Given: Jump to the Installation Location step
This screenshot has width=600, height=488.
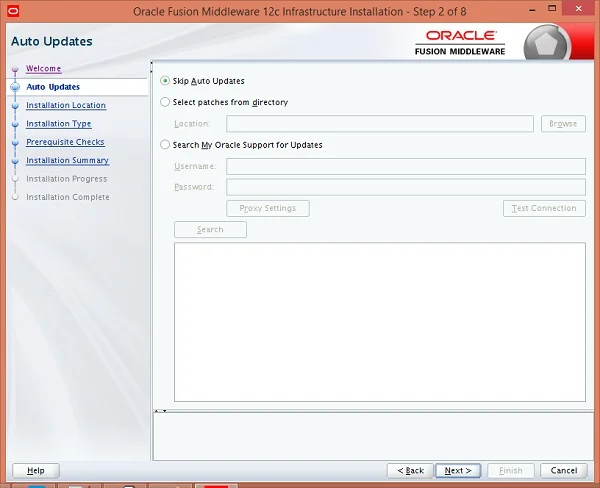Looking at the screenshot, I should click(66, 105).
